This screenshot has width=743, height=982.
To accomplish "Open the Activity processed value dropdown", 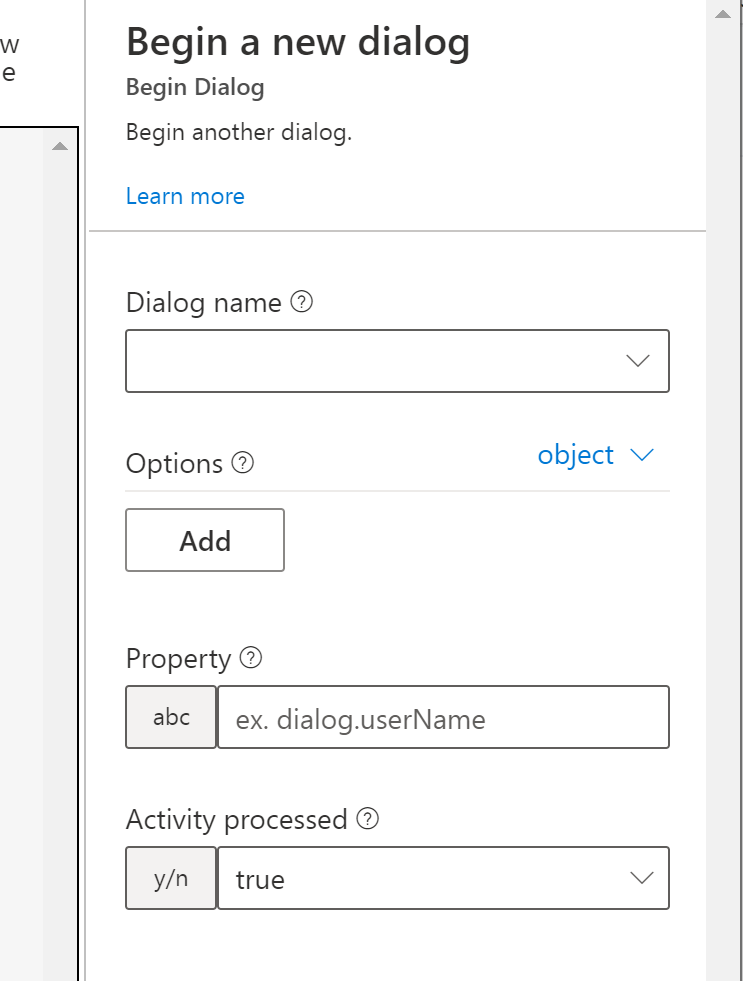I will coord(642,878).
